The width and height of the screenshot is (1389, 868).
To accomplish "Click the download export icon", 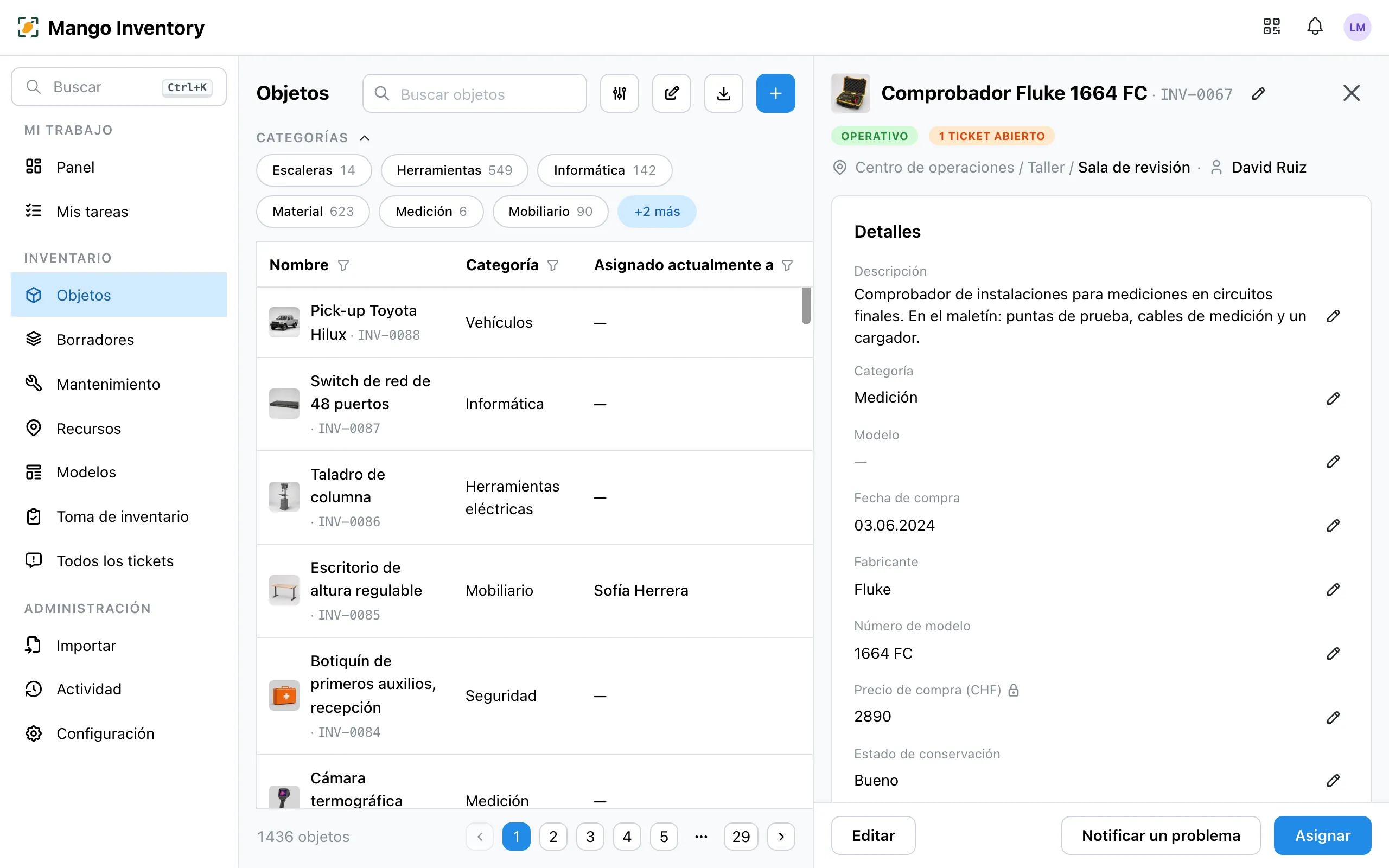I will tap(723, 93).
